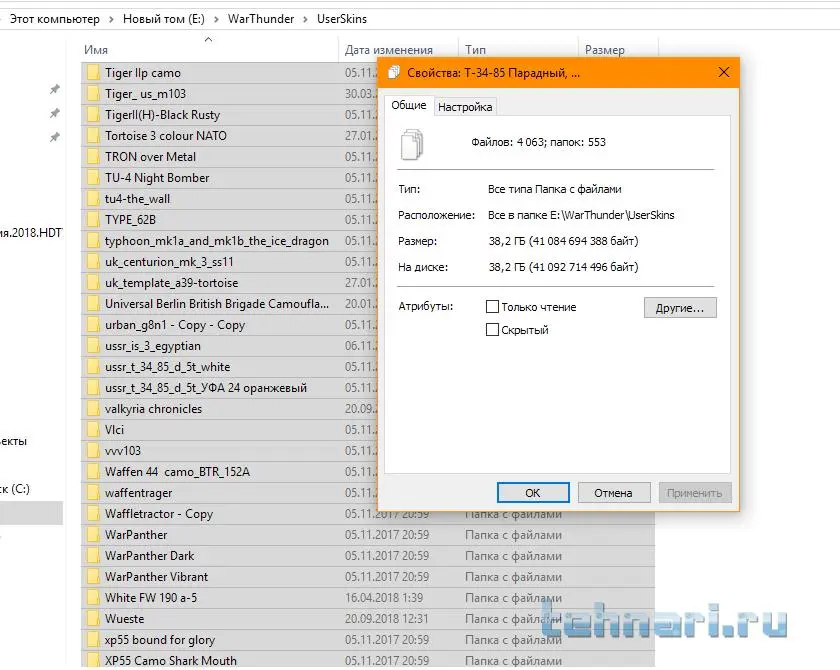This screenshot has width=840, height=670.
Task: Expand chevron after Новый том (E:) breadcrumb
Action: (x=216, y=19)
